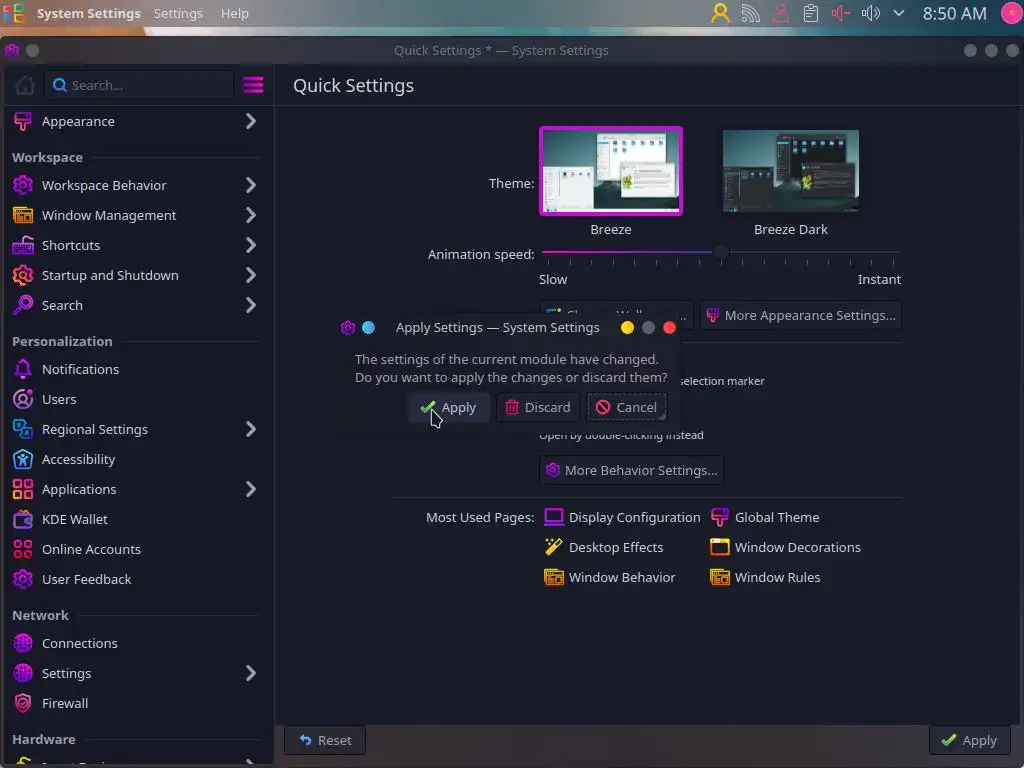Click the Discard button

[x=538, y=408]
